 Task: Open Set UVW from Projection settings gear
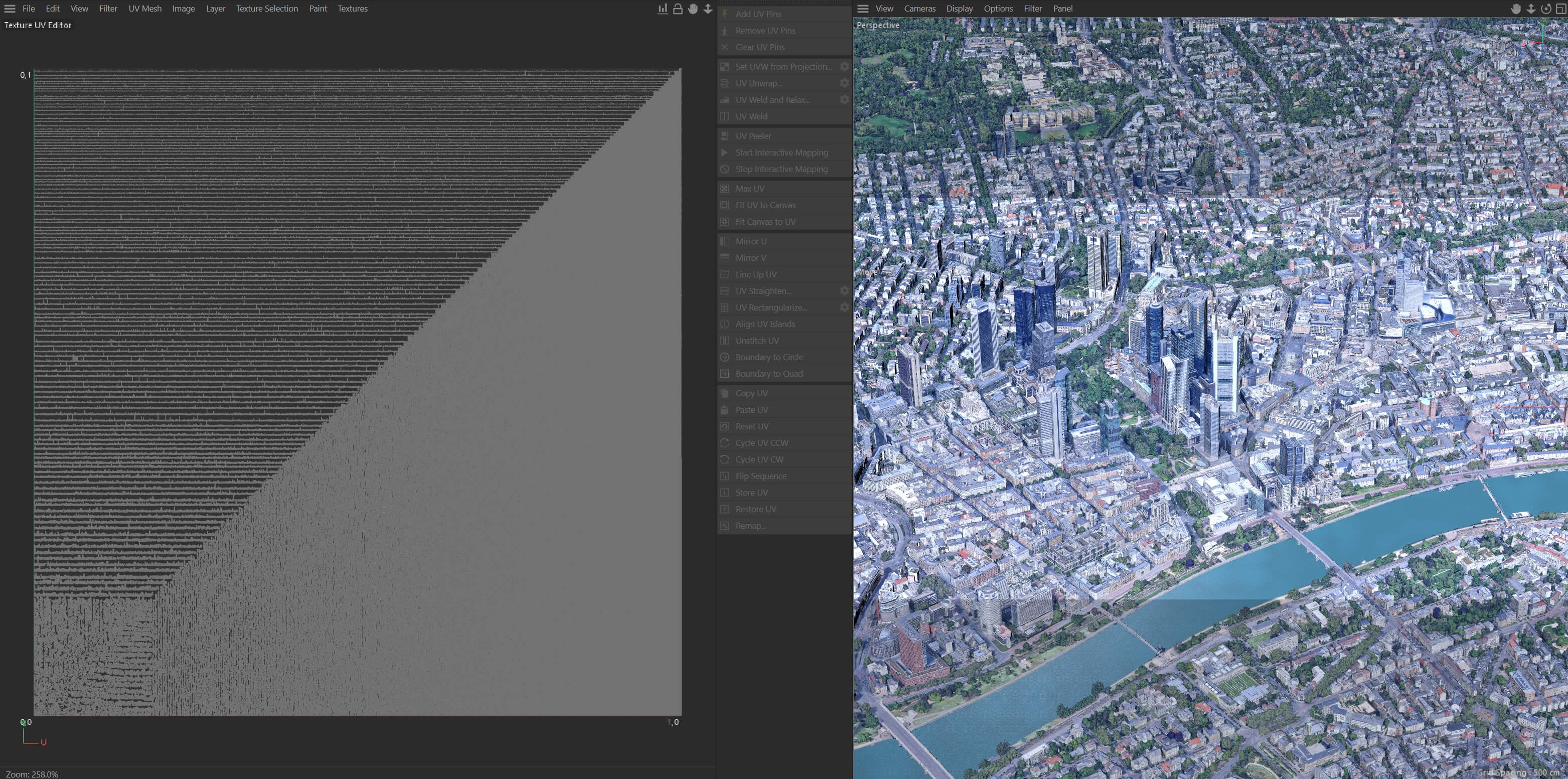(844, 66)
